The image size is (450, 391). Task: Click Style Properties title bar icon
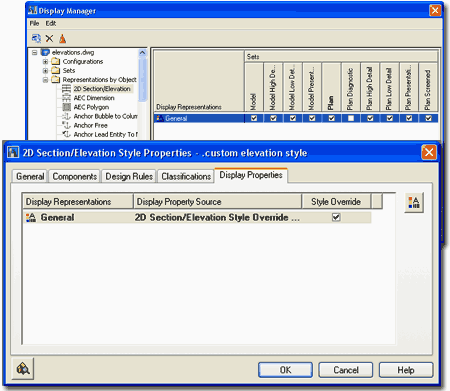tap(13, 152)
